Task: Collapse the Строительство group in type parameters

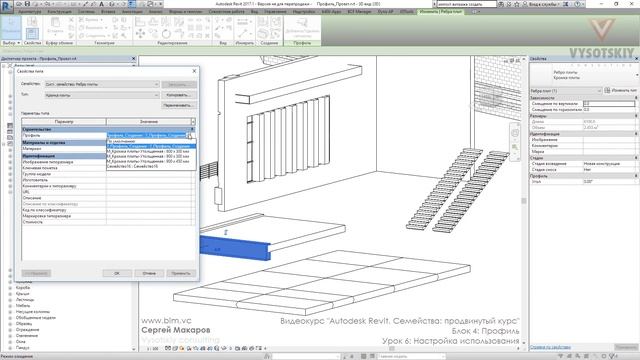Action: [x=192, y=129]
